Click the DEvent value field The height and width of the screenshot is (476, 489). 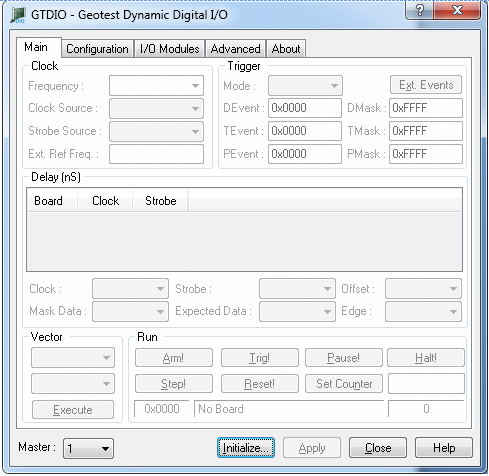(305, 108)
